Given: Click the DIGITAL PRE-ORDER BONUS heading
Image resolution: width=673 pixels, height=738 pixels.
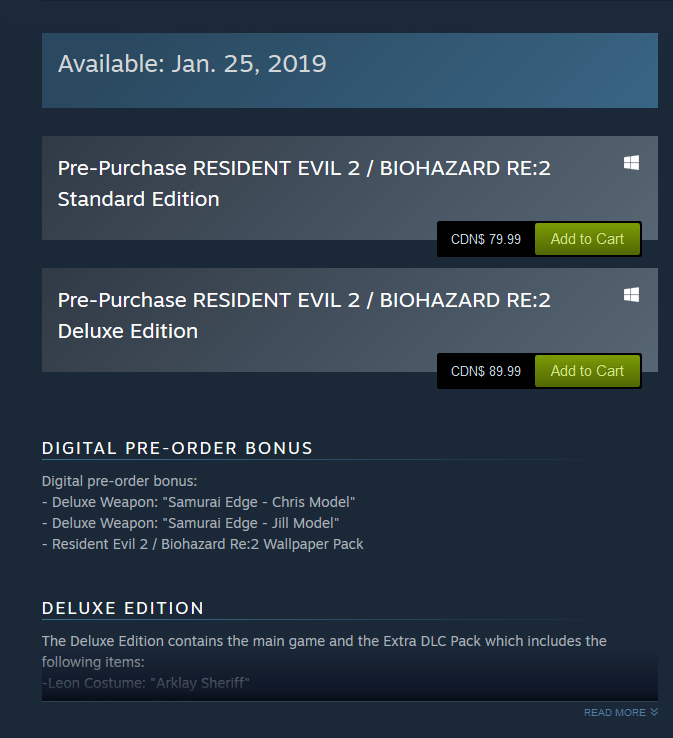Looking at the screenshot, I should click(x=177, y=448).
